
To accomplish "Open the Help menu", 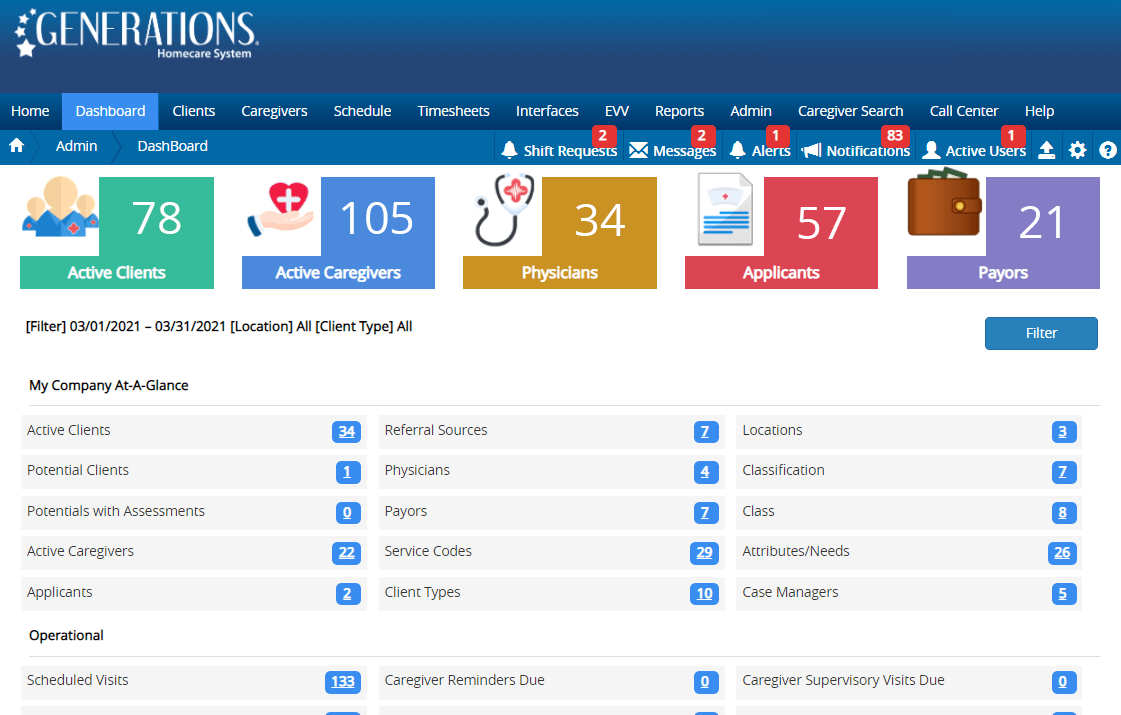I will coord(1039,111).
